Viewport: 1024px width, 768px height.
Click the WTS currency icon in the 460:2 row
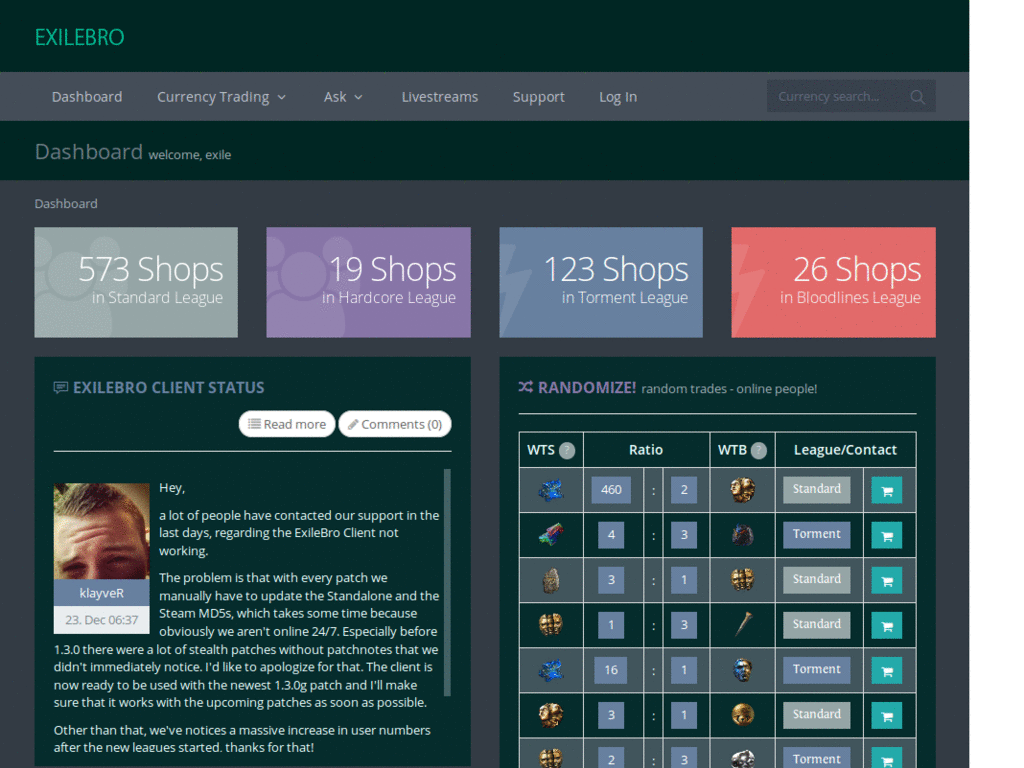pyautogui.click(x=551, y=490)
